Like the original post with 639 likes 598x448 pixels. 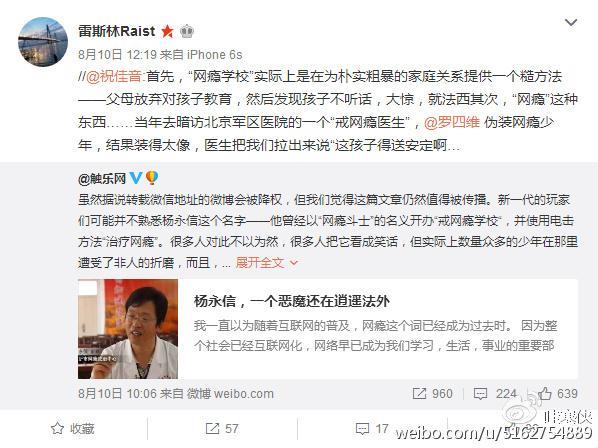pos(558,393)
